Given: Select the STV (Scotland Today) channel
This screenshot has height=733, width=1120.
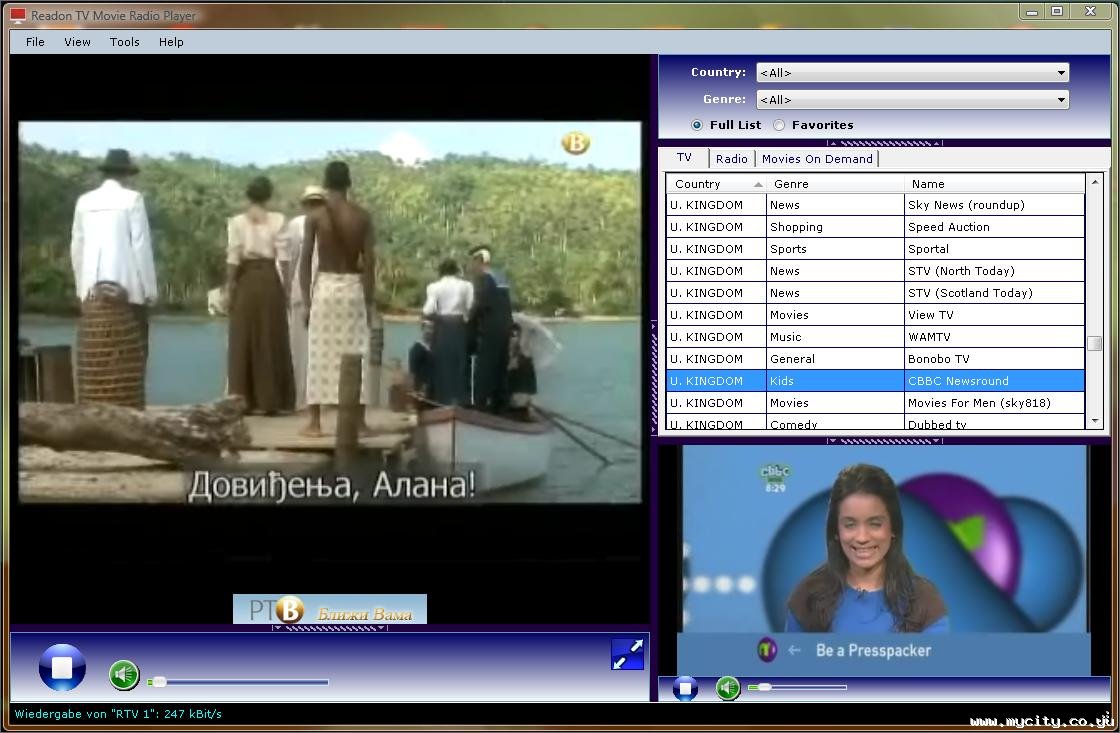Looking at the screenshot, I should (875, 293).
